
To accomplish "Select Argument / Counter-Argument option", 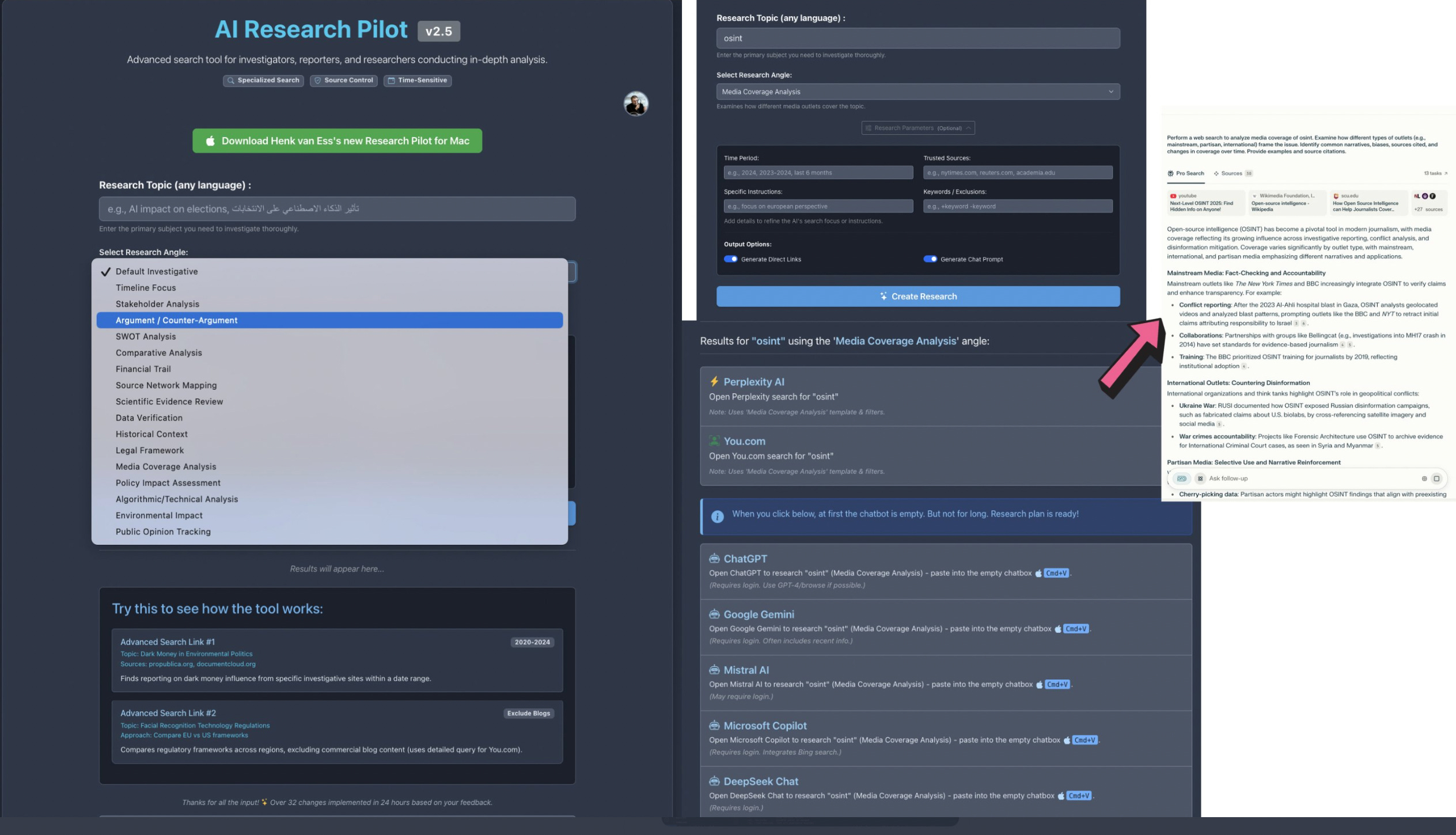I will click(176, 320).
